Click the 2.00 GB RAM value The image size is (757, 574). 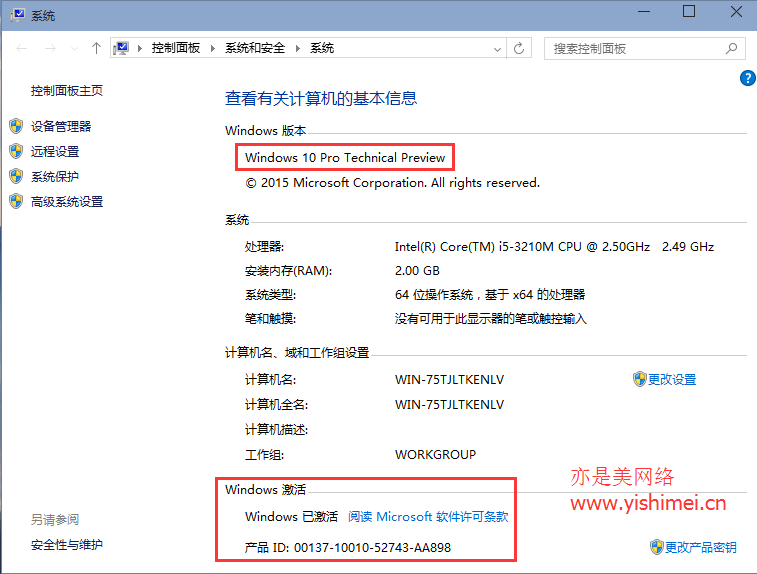(x=417, y=271)
